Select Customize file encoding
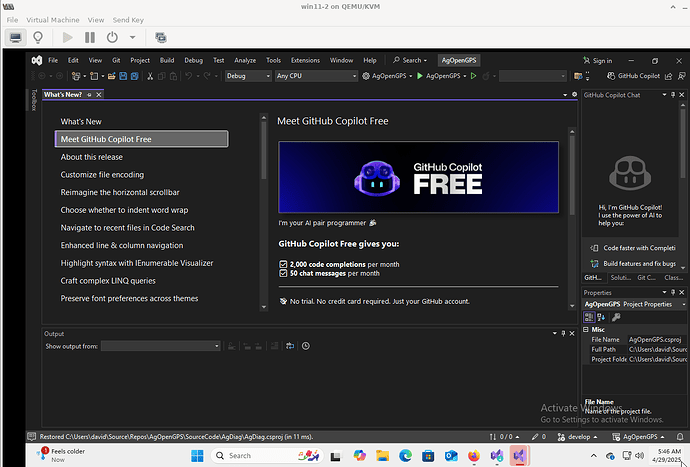Image resolution: width=690 pixels, height=467 pixels. tap(102, 175)
